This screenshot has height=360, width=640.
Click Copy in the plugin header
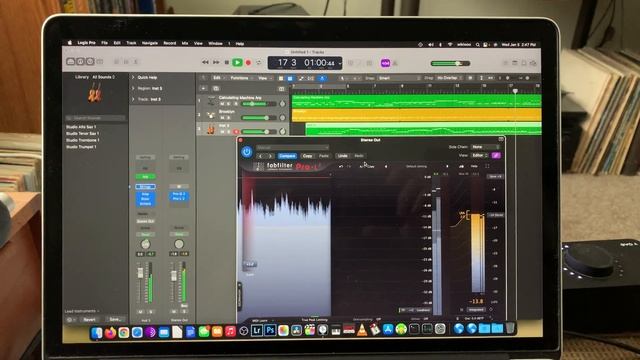[307, 156]
